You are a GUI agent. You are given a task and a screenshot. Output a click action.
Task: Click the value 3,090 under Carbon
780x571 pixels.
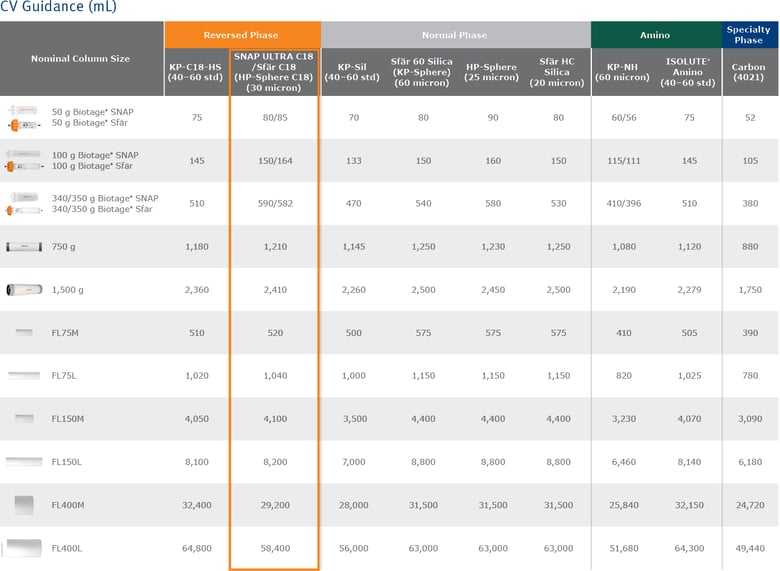pyautogui.click(x=750, y=419)
